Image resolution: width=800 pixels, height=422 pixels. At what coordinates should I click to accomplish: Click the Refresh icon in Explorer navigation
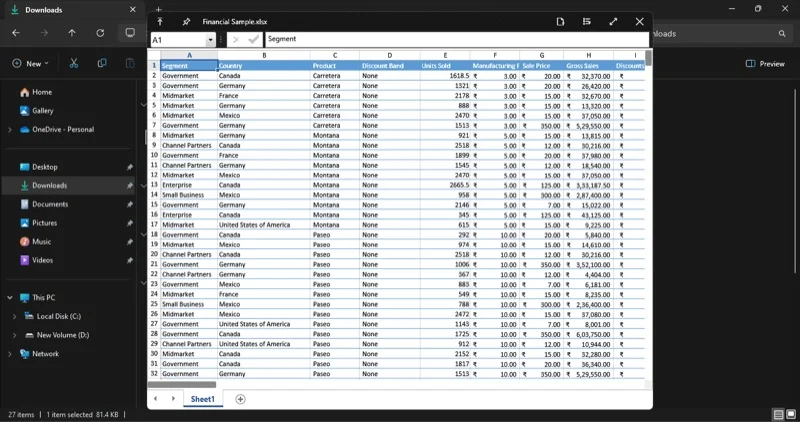(x=100, y=33)
